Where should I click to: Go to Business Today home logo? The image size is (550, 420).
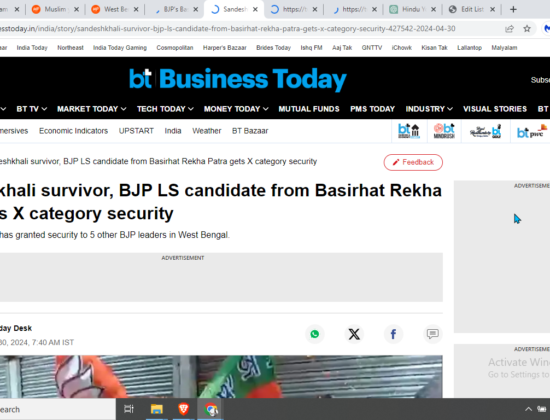pyautogui.click(x=238, y=79)
